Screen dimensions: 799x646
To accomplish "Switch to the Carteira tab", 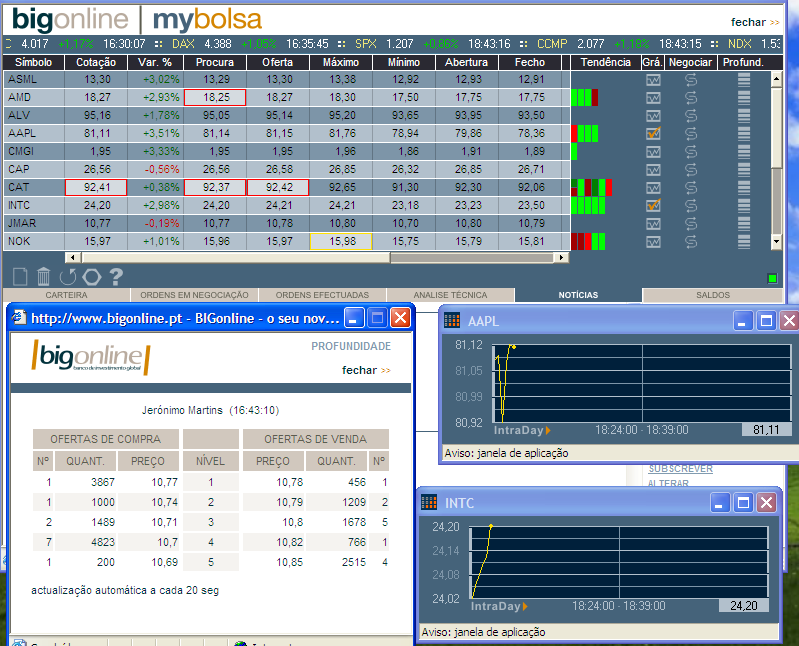I will pyautogui.click(x=66, y=295).
